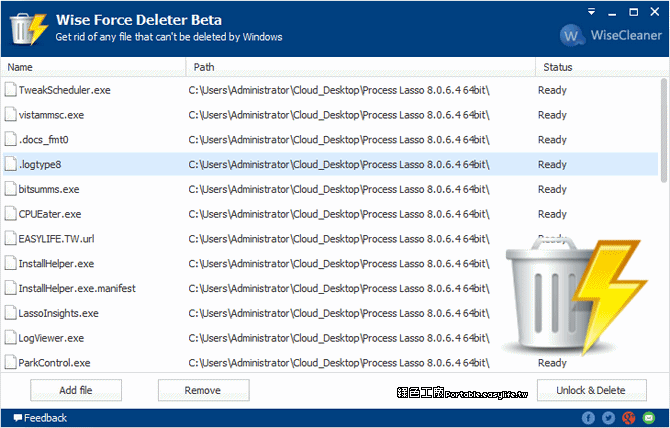
Task: Open the title bar dropdown menu arrow
Action: [x=591, y=12]
